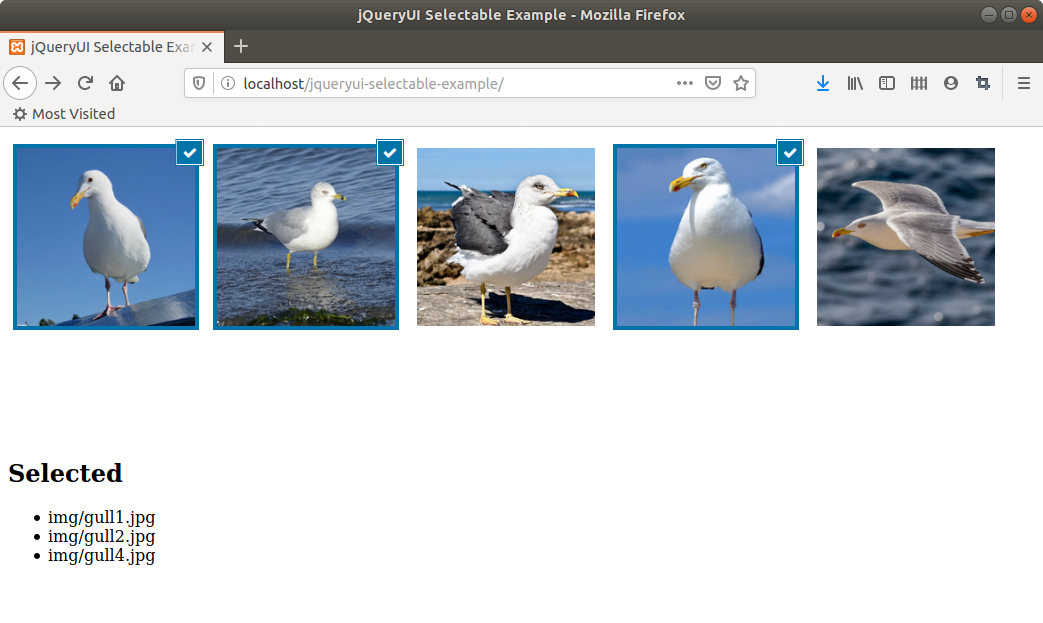Image resolution: width=1043 pixels, height=623 pixels.
Task: Open the Firefox Account menu
Action: (x=951, y=83)
